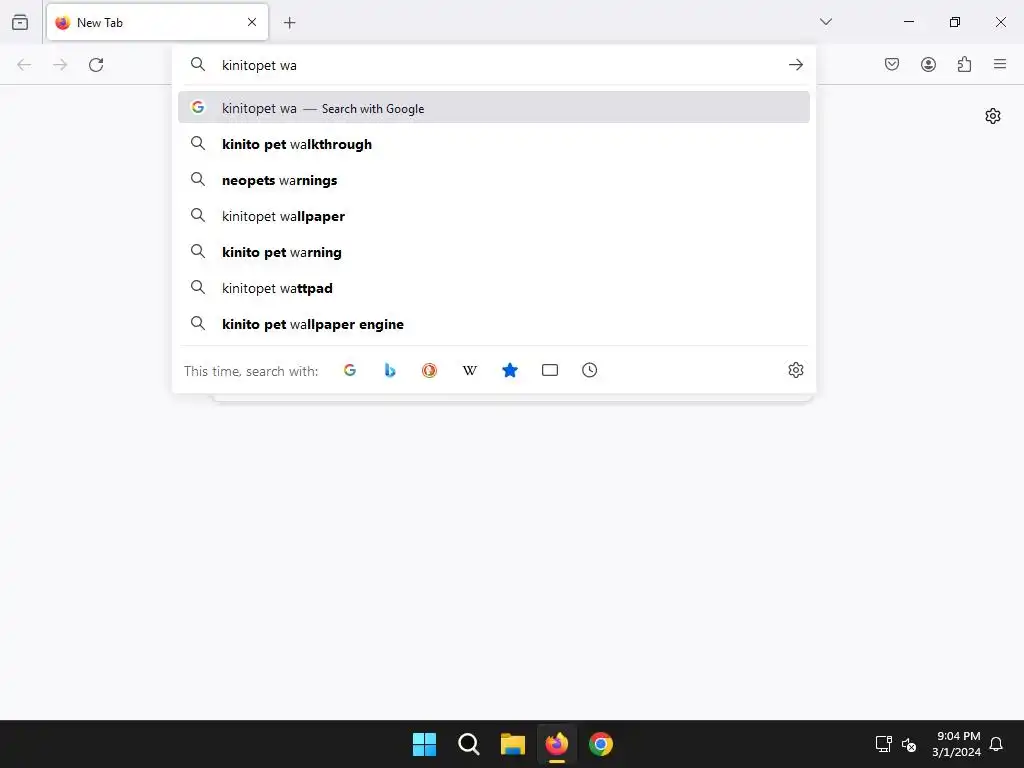Image resolution: width=1024 pixels, height=768 pixels.
Task: Search in Bookmarks star icon
Action: 510,370
